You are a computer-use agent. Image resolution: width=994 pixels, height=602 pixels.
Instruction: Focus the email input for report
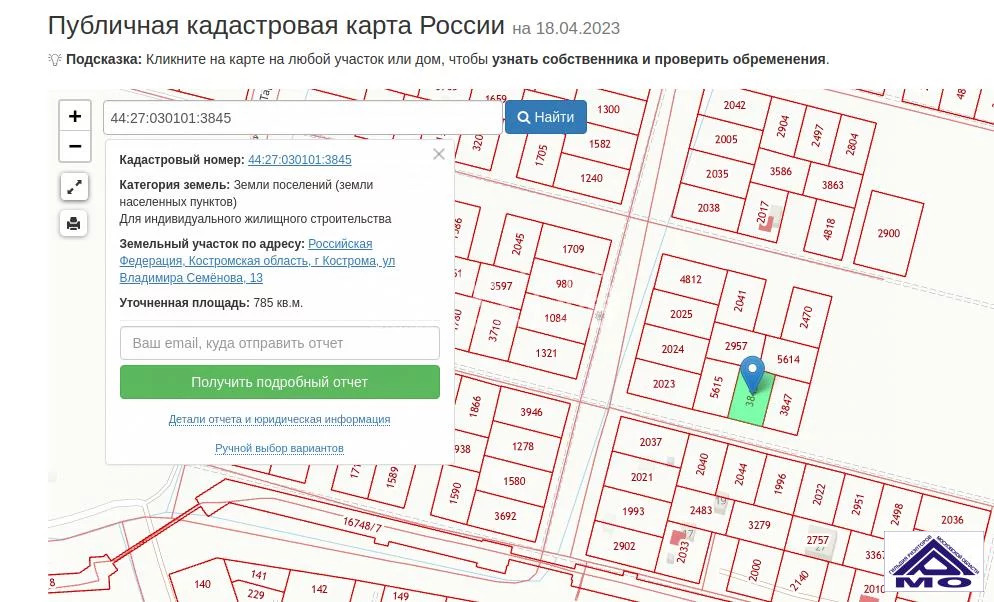[280, 343]
